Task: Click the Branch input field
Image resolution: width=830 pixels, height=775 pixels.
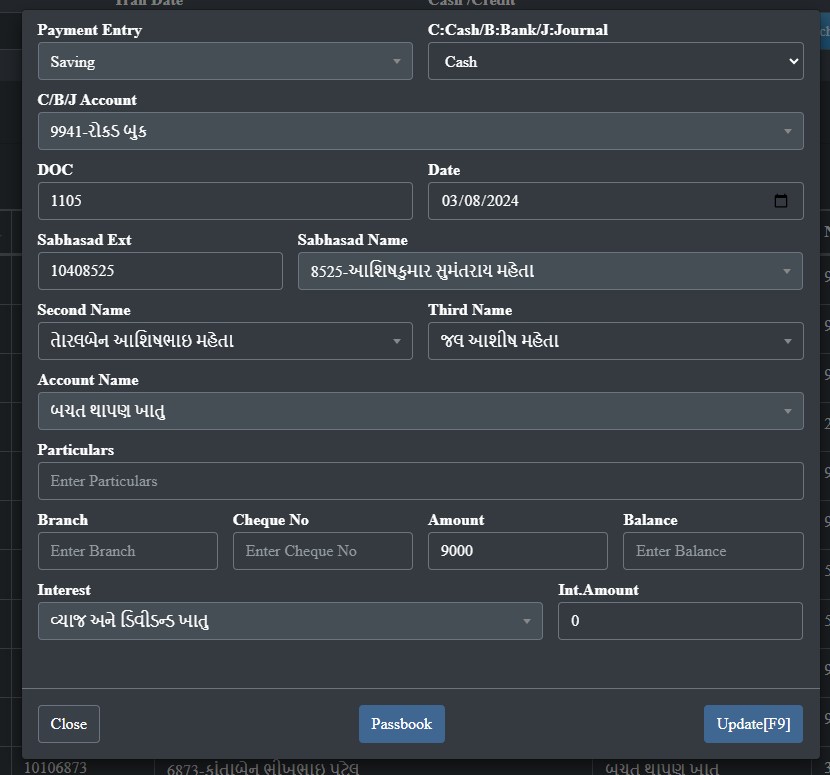Action: (127, 551)
